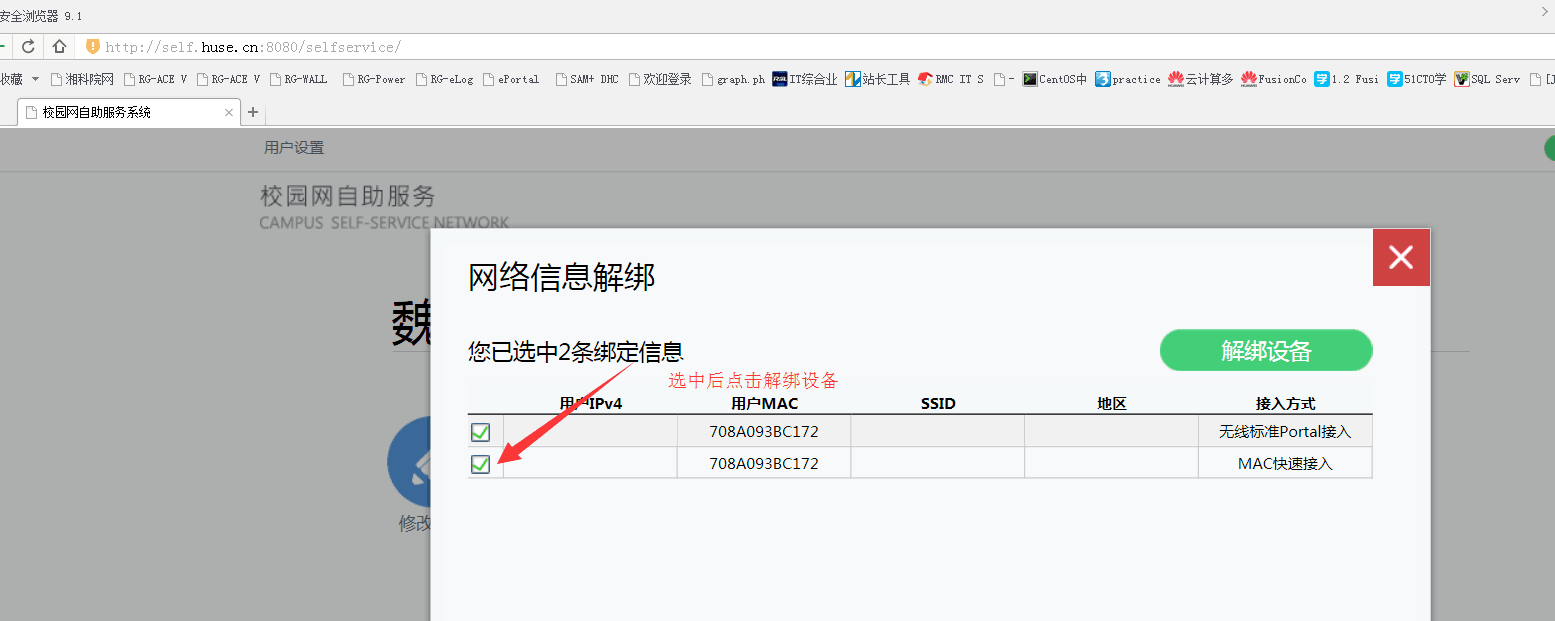
Task: Close the 校园网自助服务系统 browser tab
Action: click(x=229, y=113)
